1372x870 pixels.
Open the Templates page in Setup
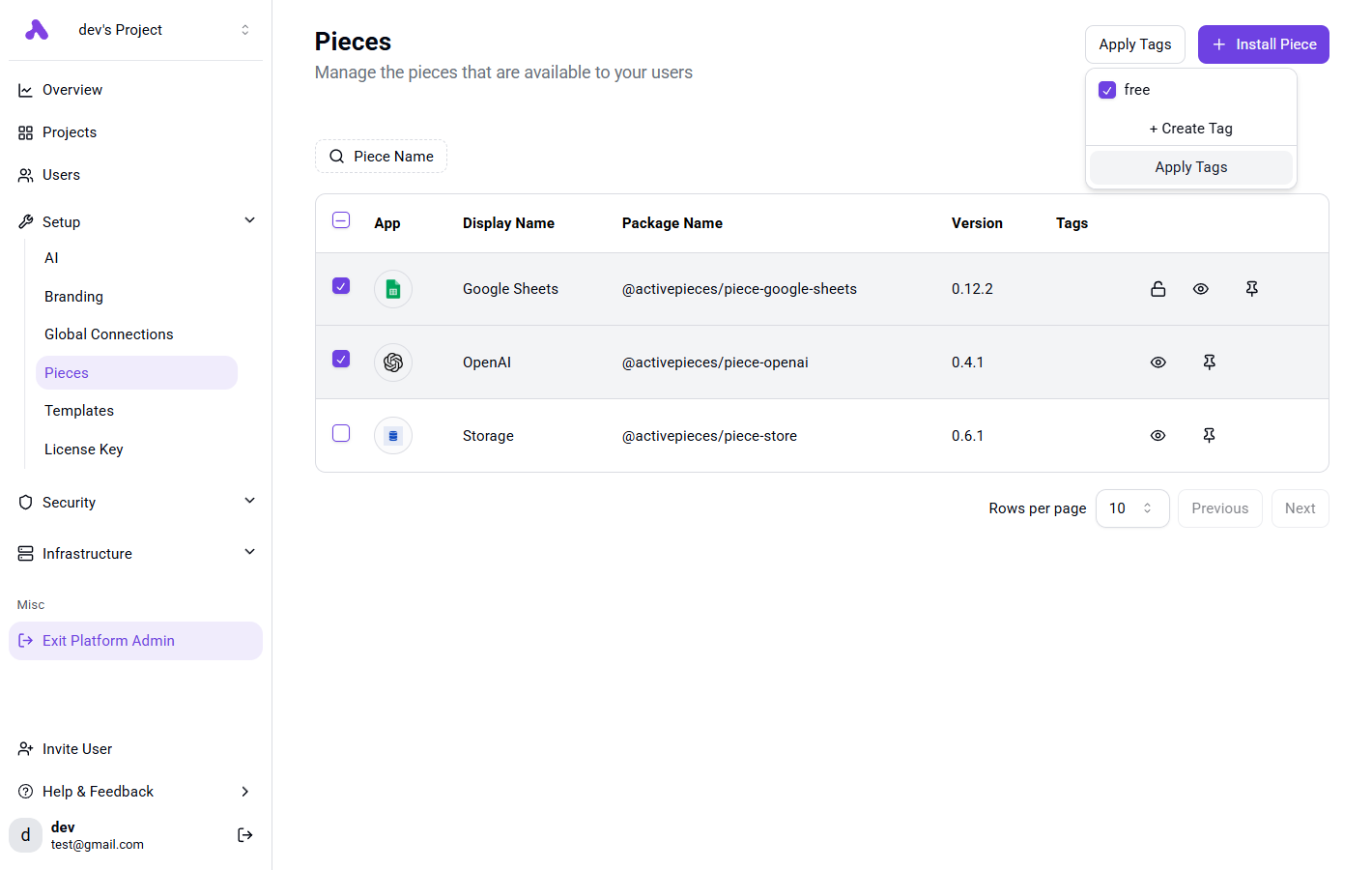pos(79,411)
